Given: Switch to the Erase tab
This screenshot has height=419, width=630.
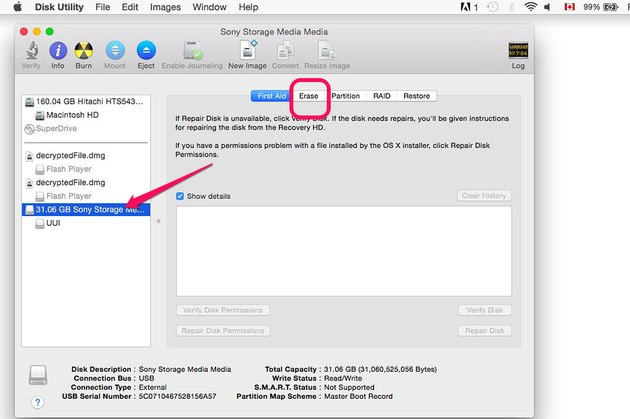Looking at the screenshot, I should coord(308,96).
